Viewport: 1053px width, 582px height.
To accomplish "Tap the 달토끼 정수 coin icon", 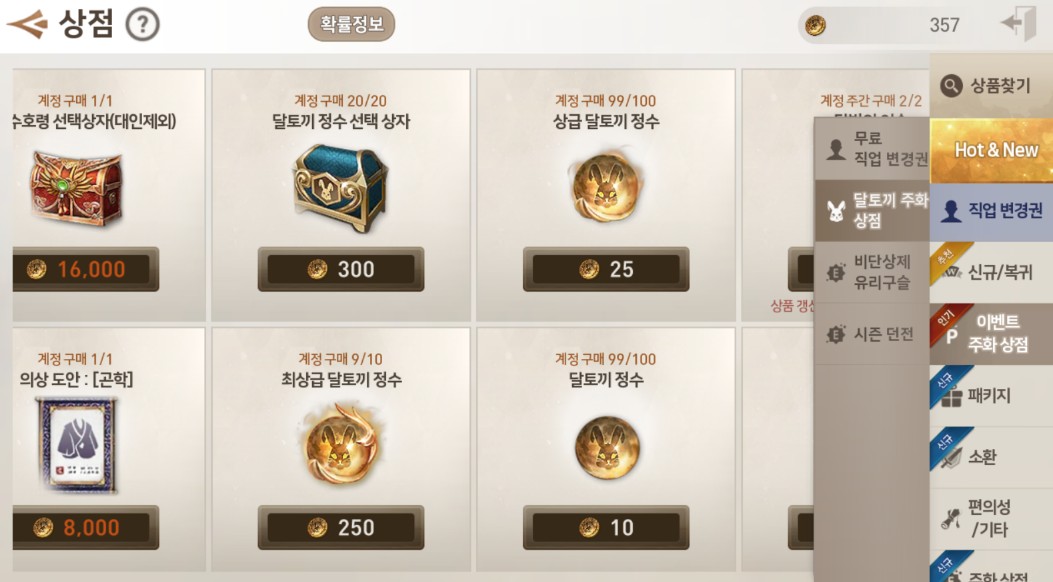I will coord(606,446).
